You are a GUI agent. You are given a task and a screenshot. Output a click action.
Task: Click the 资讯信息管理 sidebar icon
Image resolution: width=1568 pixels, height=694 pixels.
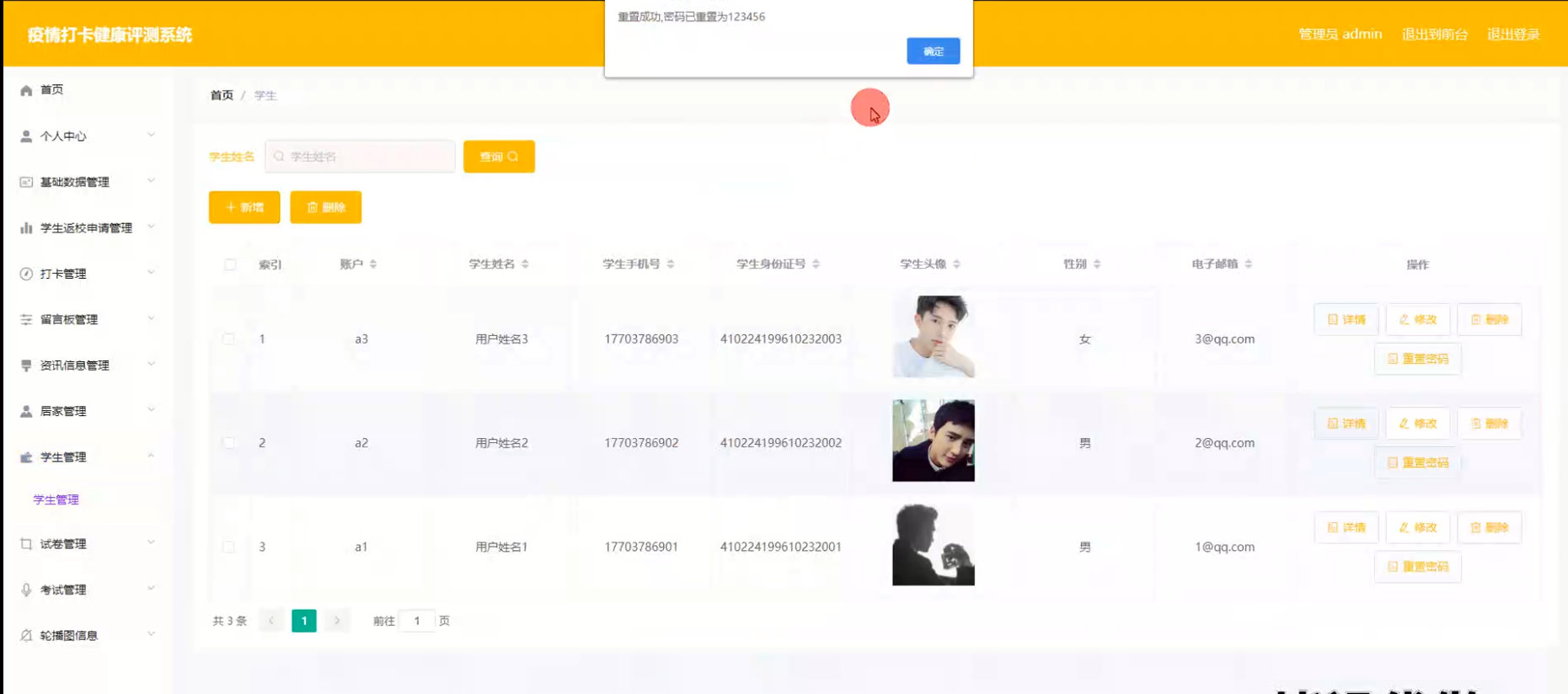(26, 366)
